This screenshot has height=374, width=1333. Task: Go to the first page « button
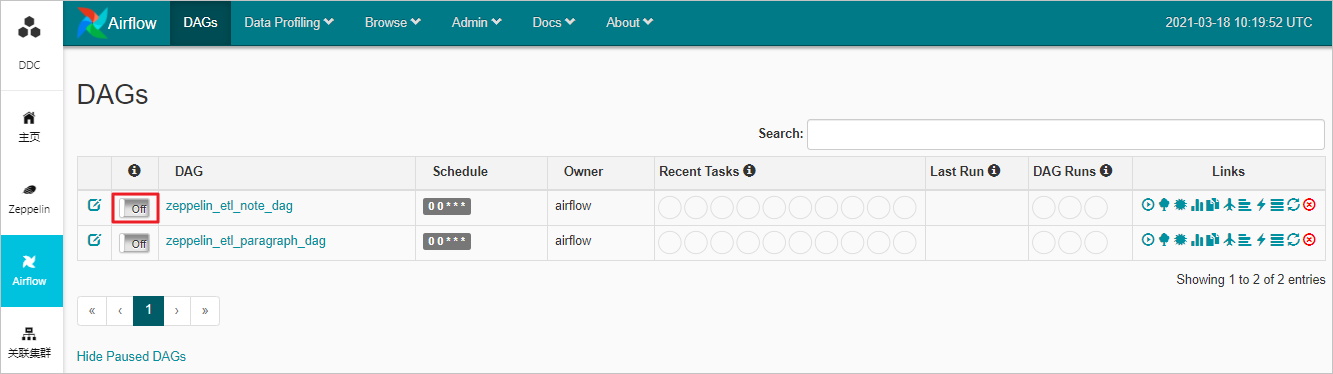pos(91,310)
